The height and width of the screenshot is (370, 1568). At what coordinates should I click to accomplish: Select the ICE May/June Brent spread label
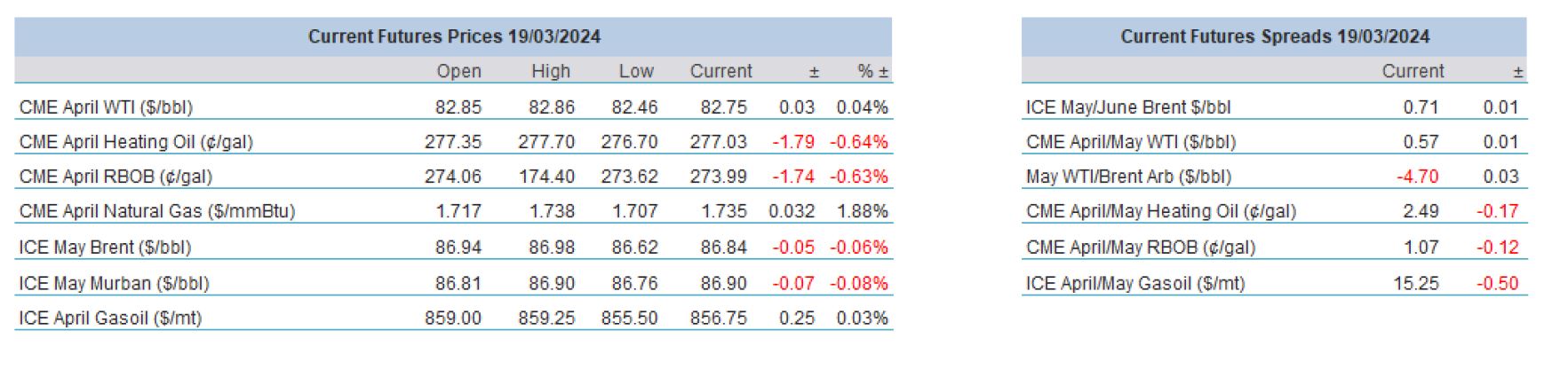pos(1128,107)
